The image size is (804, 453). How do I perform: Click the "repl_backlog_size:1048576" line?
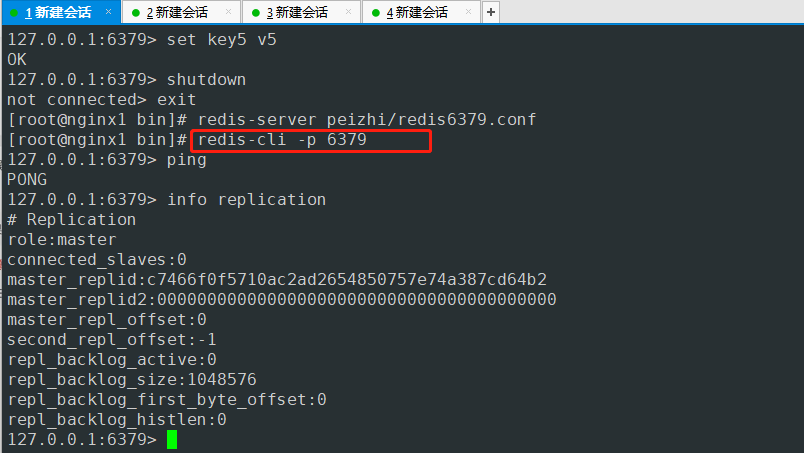coord(131,380)
